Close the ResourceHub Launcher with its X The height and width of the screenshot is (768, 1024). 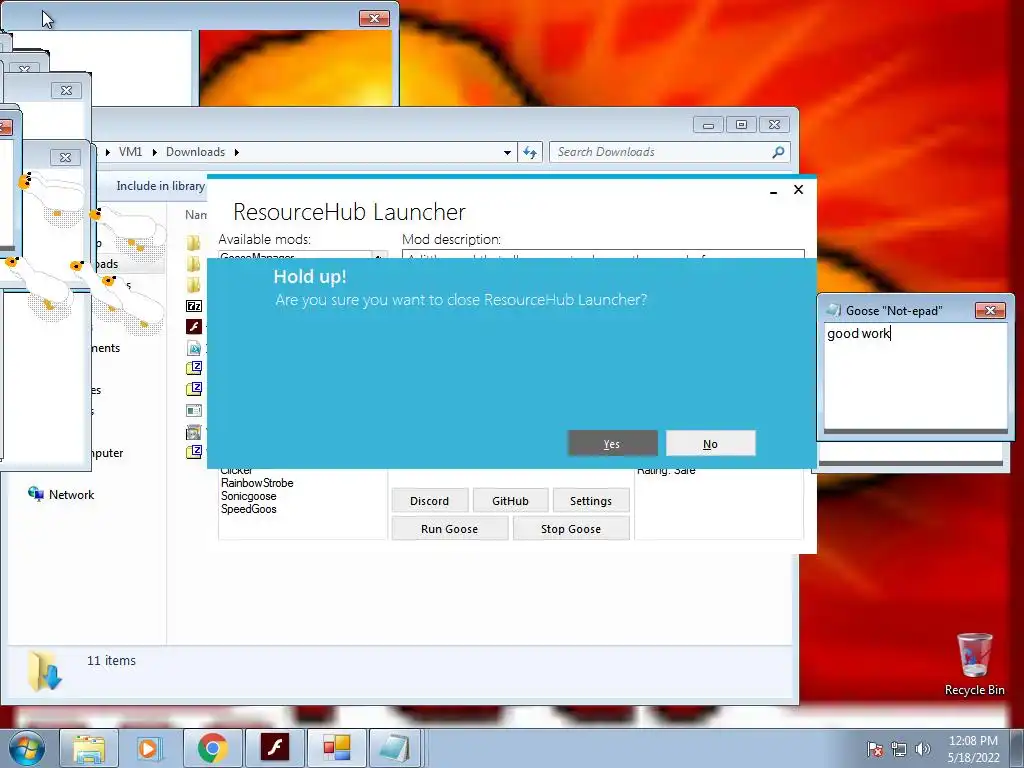pos(798,189)
